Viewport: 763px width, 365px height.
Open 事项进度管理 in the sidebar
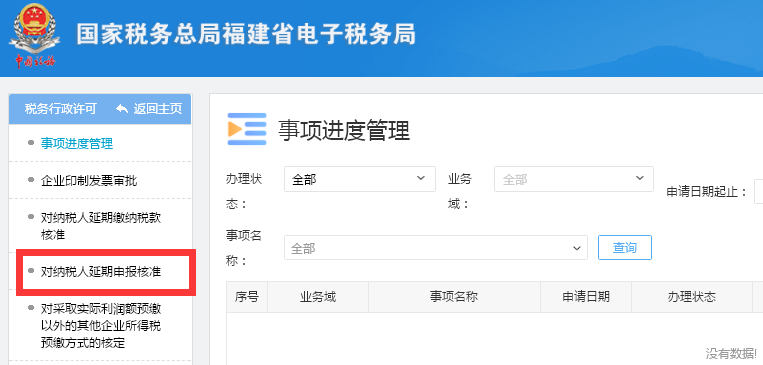[x=77, y=144]
